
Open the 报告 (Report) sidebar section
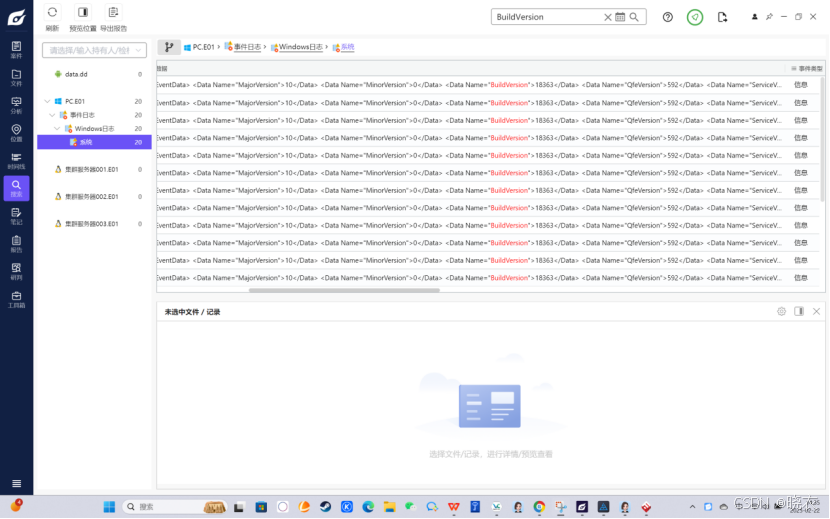[x=16, y=244]
